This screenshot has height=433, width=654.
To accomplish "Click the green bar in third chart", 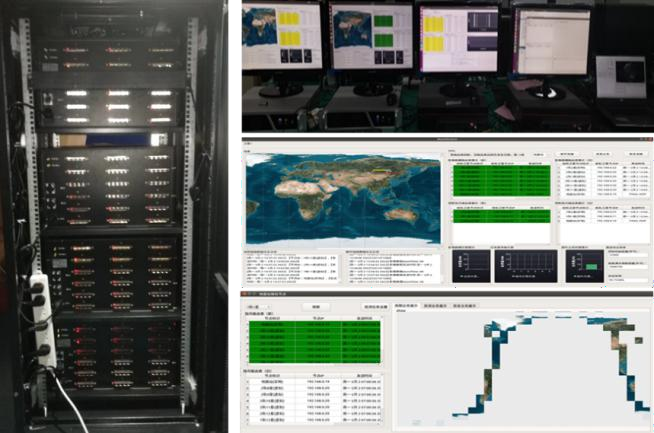I will coord(589,265).
